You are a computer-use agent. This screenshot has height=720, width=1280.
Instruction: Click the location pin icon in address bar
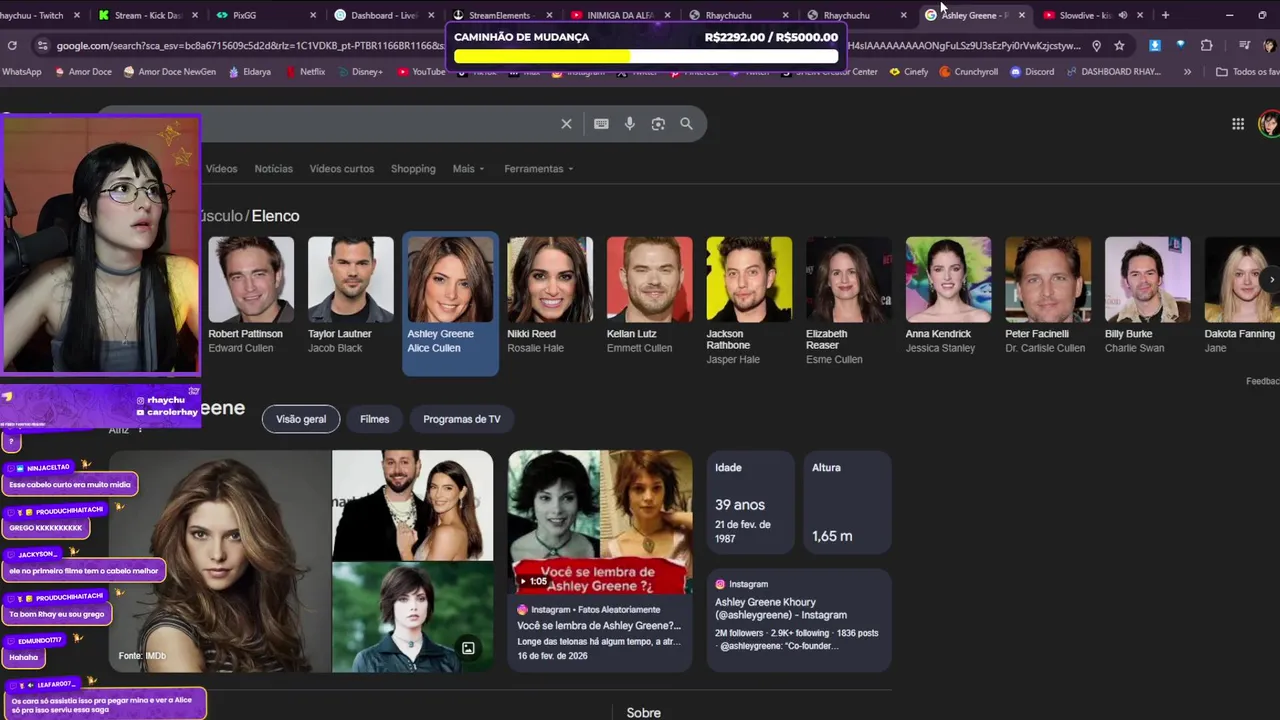coord(1096,45)
